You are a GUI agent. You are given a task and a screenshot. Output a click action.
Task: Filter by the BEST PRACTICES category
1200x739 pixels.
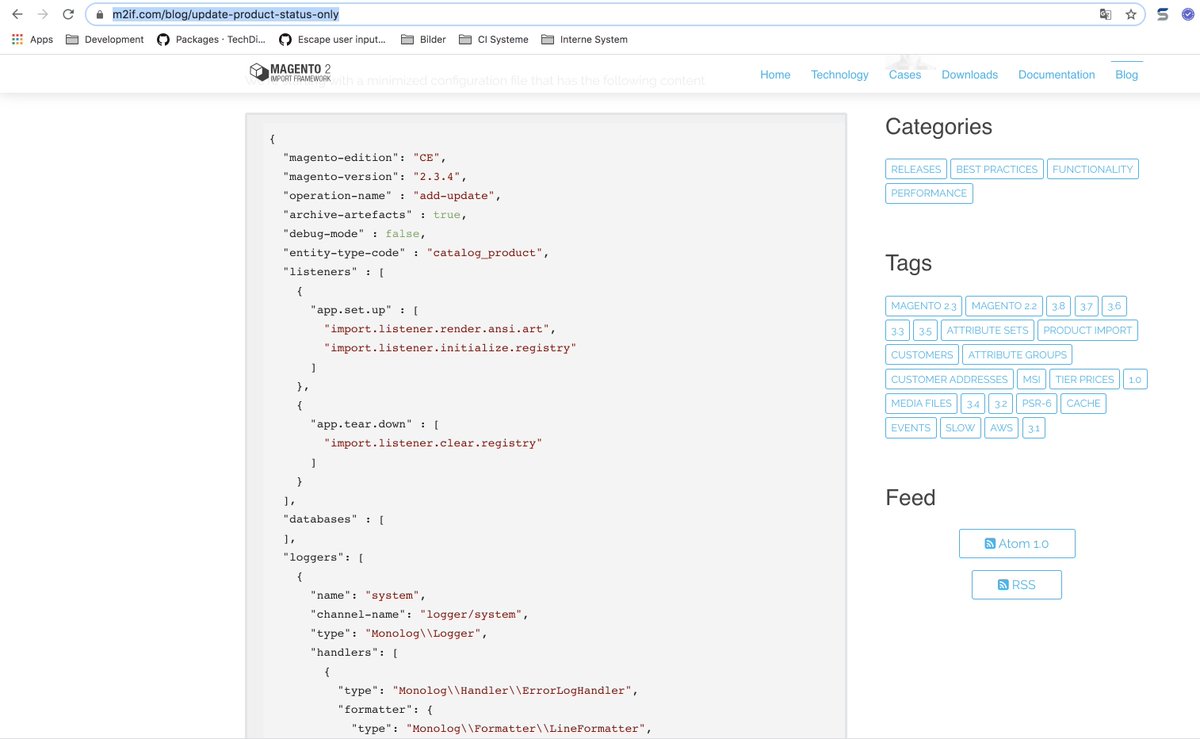point(997,169)
